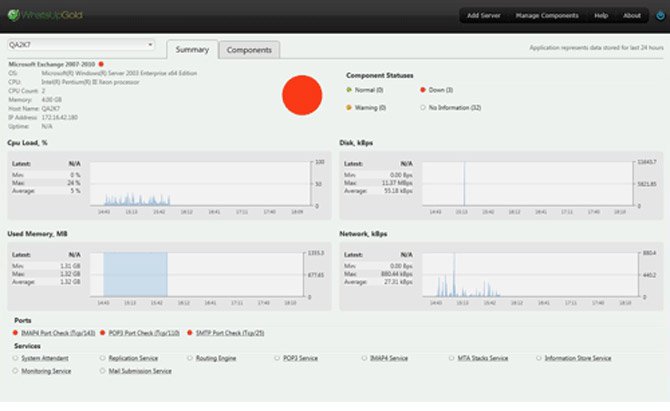Click the Services section heading
The image size is (670, 411).
point(27,346)
